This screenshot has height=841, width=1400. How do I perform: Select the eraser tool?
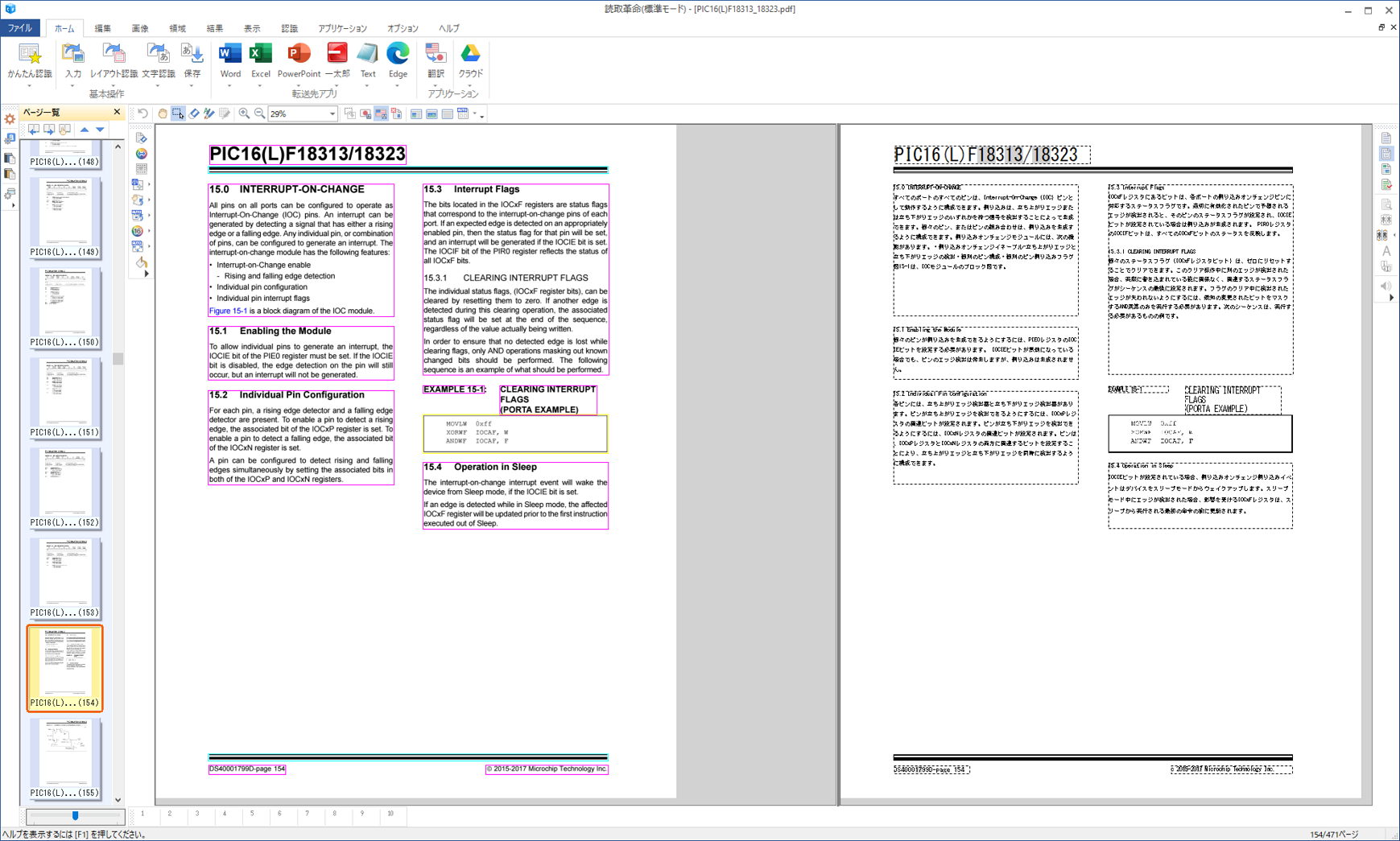tap(194, 113)
